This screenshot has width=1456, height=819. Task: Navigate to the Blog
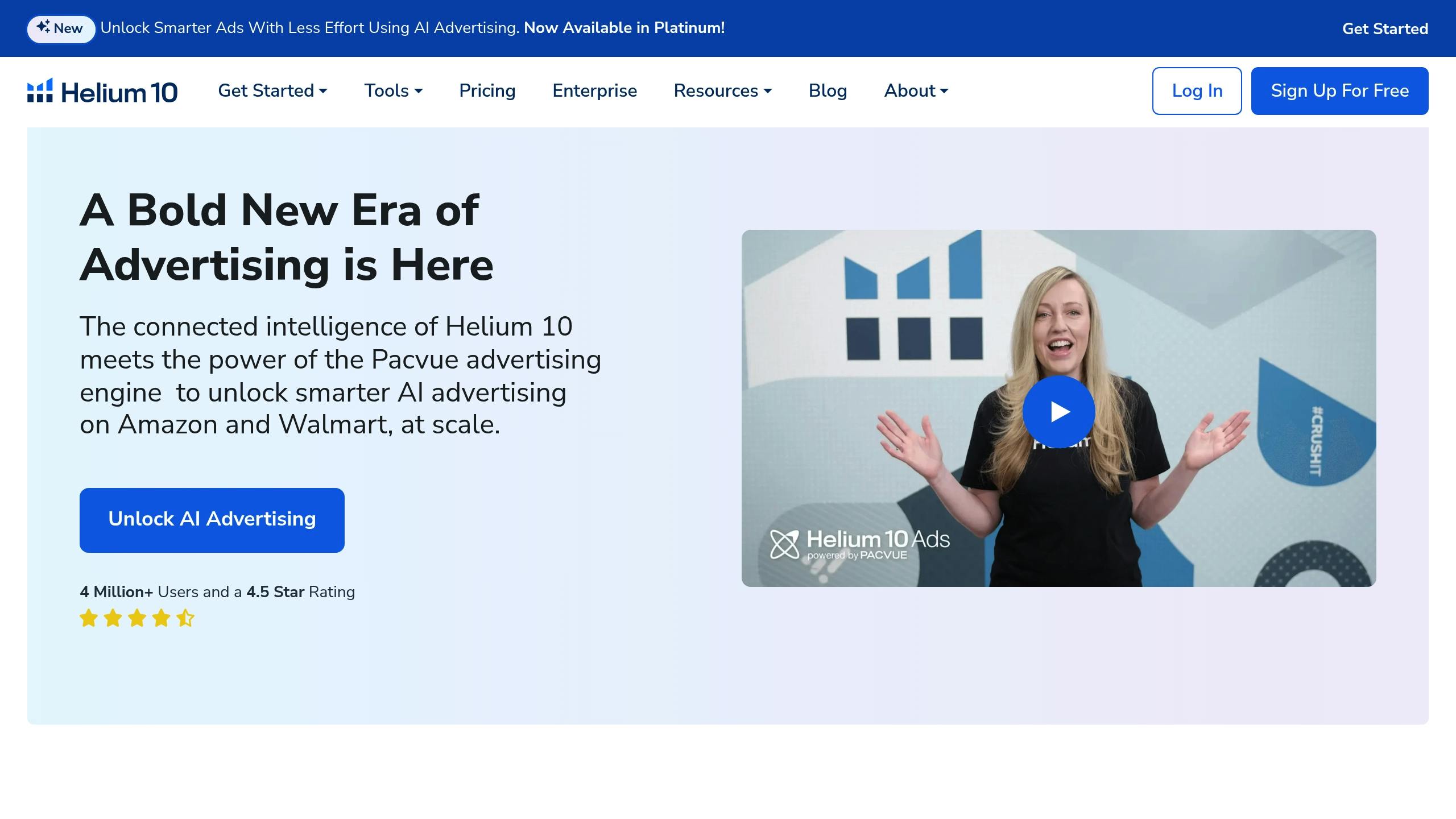[x=828, y=90]
